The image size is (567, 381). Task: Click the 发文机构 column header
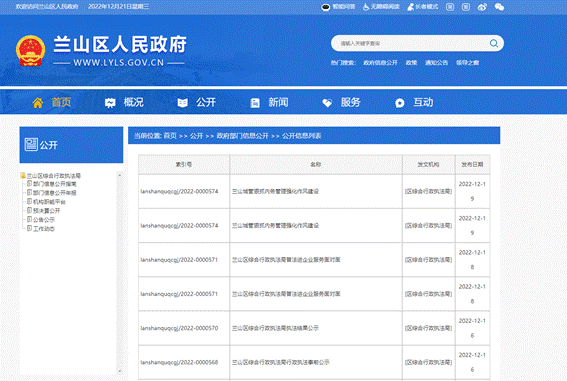[428, 164]
